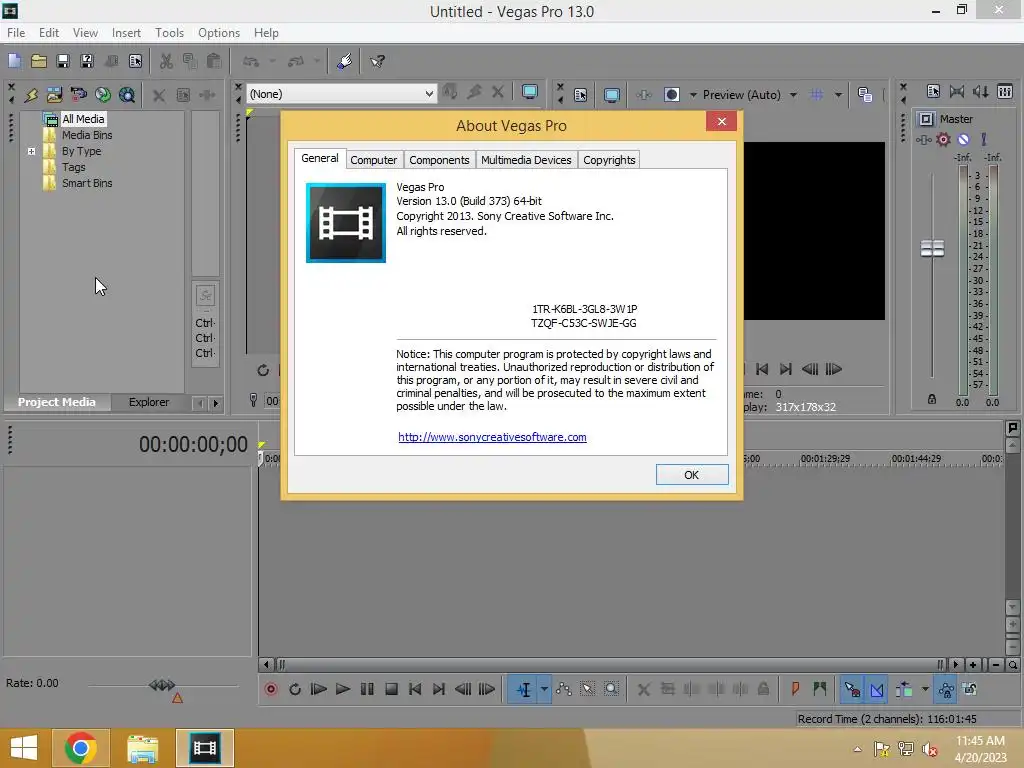
Task: Switch to the Computer tab in About dialog
Action: pyautogui.click(x=374, y=160)
